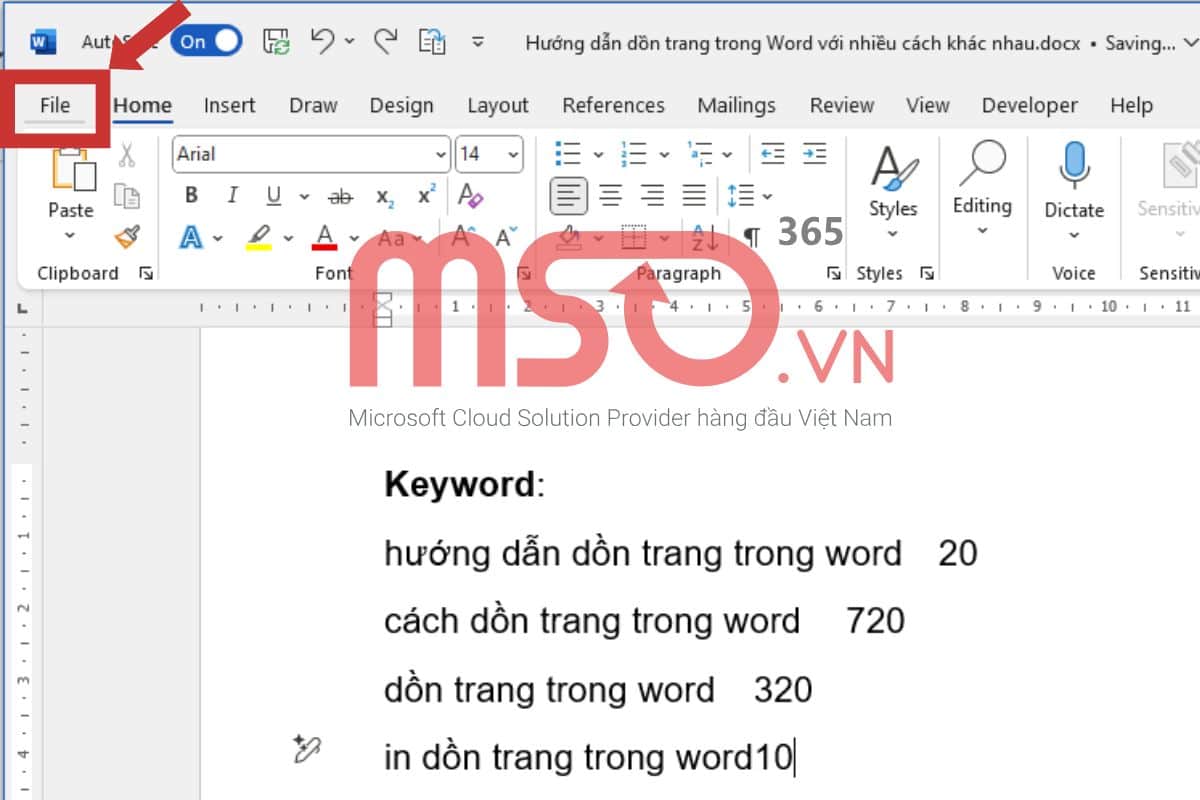Cut the selection with the scissors icon
Viewport: 1200px width, 800px height.
tap(127, 155)
